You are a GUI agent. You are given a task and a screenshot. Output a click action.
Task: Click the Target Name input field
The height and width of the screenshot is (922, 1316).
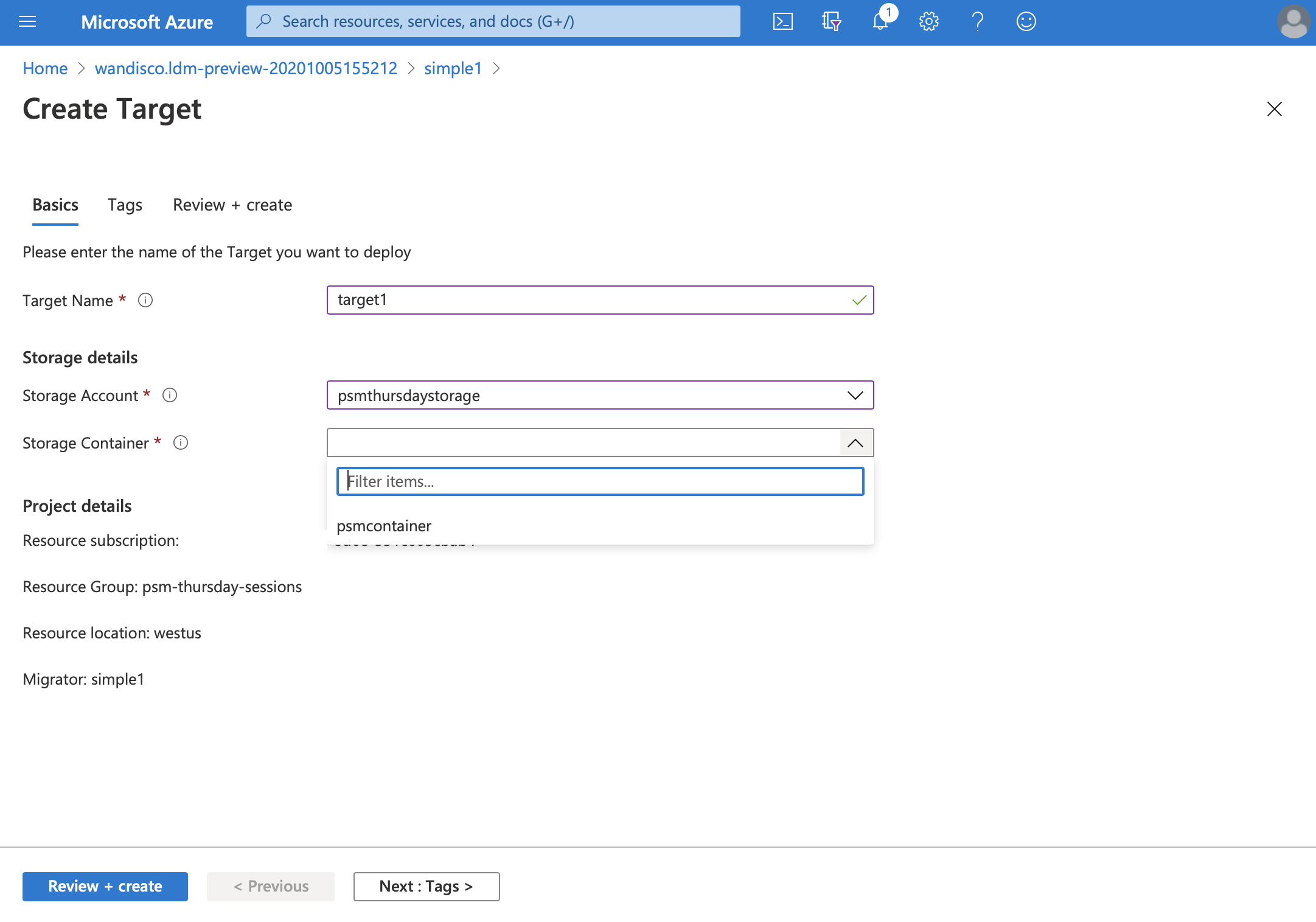[600, 299]
